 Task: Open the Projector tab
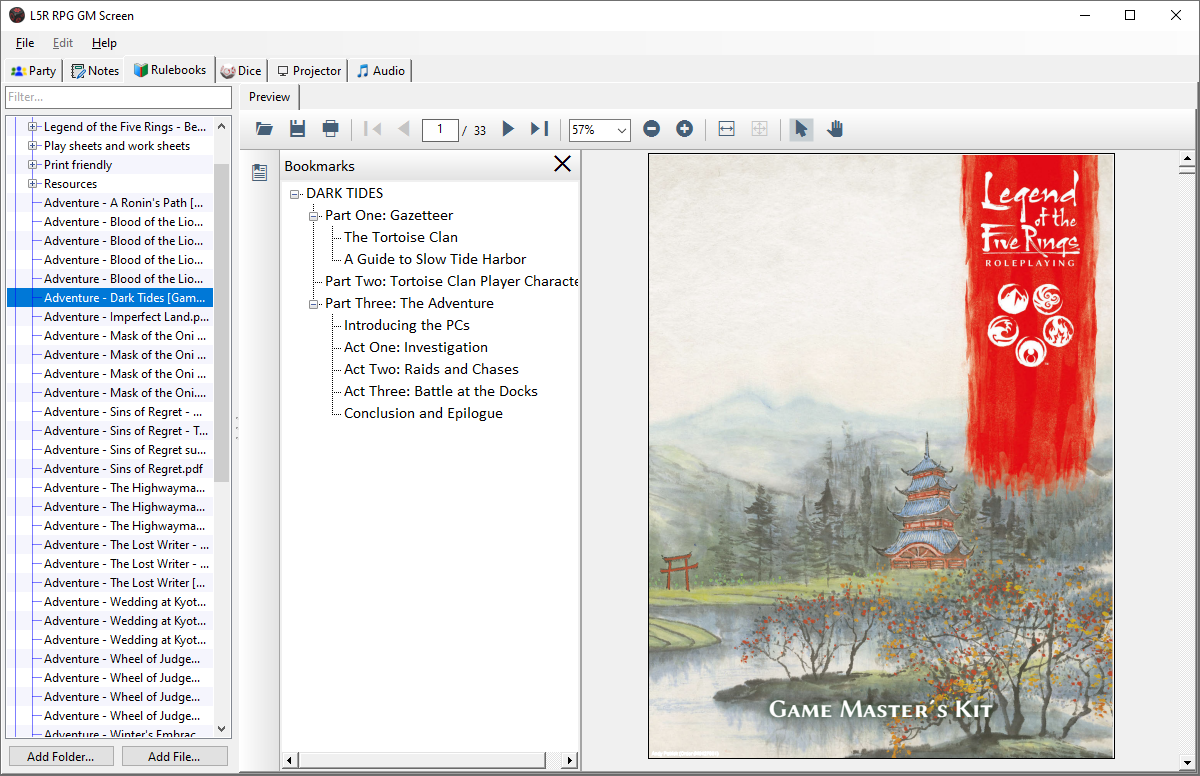309,71
